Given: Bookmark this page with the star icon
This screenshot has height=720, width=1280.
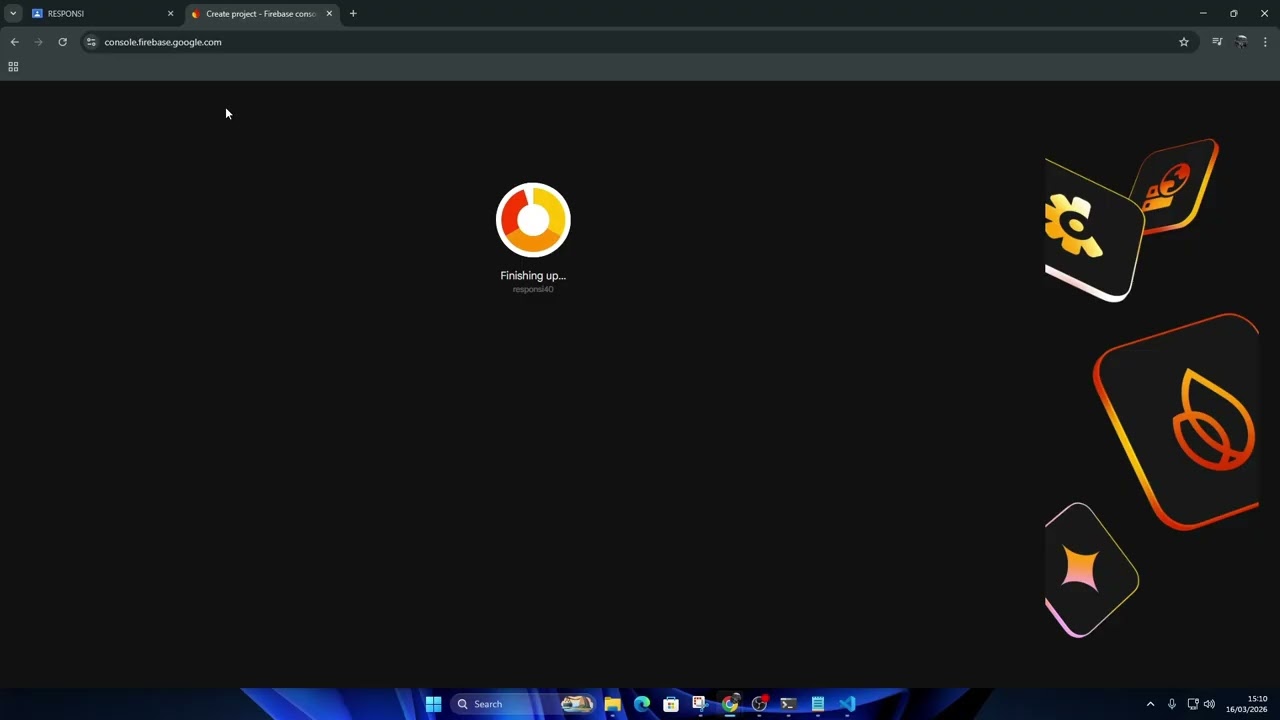Looking at the screenshot, I should [1184, 42].
